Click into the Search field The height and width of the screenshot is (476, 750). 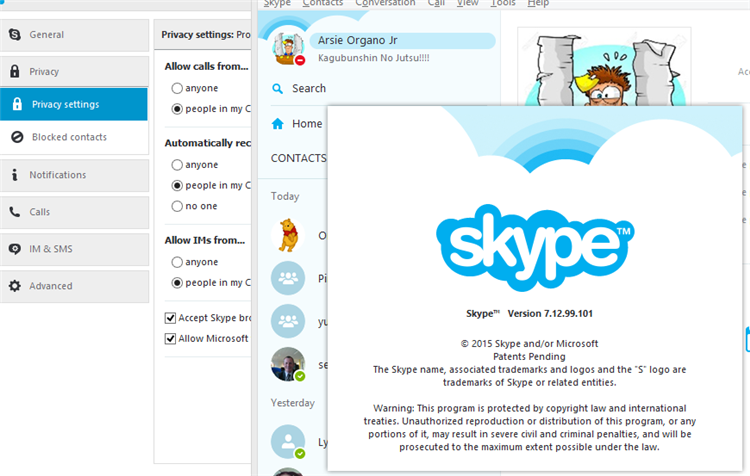[x=309, y=89]
